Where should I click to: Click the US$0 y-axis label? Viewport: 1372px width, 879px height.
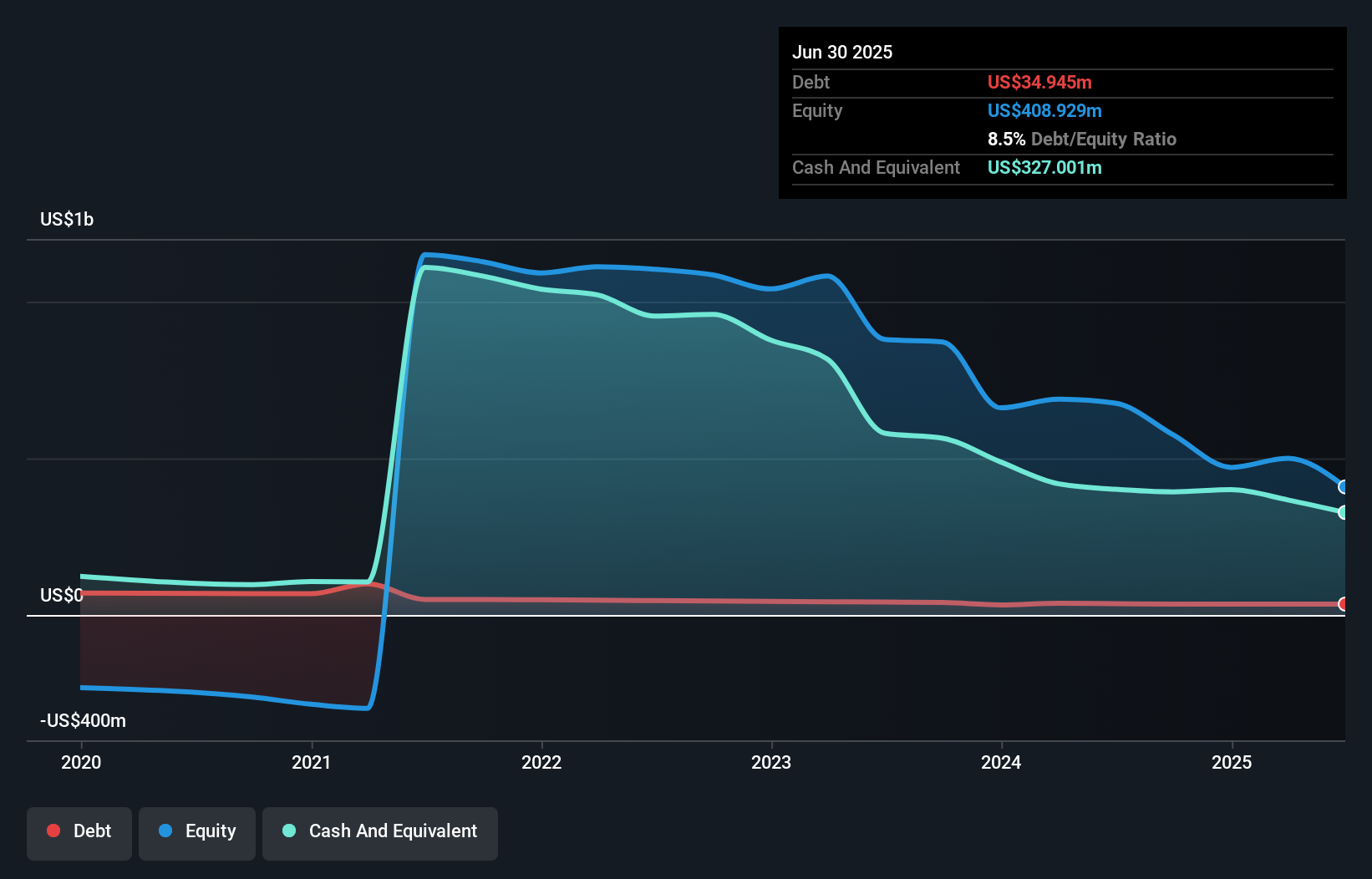tap(62, 595)
